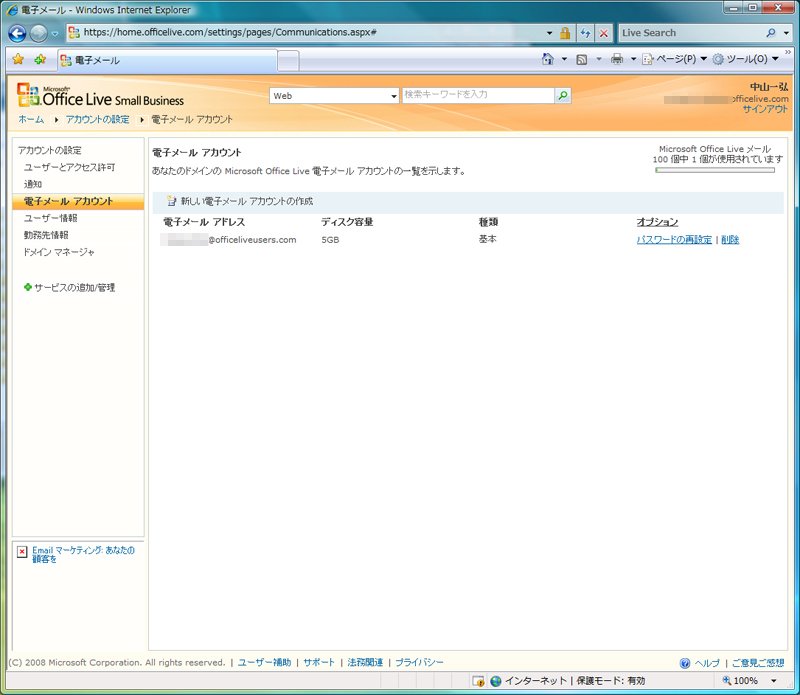Click the 100% zoom level button
The height and width of the screenshot is (695, 800).
pyautogui.click(x=740, y=680)
